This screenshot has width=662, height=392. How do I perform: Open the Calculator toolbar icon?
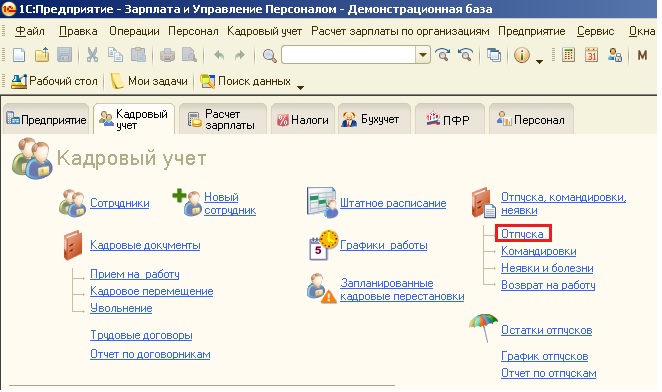[569, 55]
